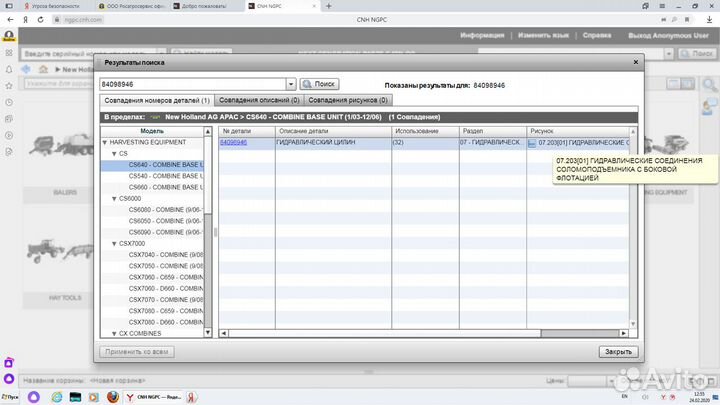Click the Поиск search button in dialog

coord(319,85)
